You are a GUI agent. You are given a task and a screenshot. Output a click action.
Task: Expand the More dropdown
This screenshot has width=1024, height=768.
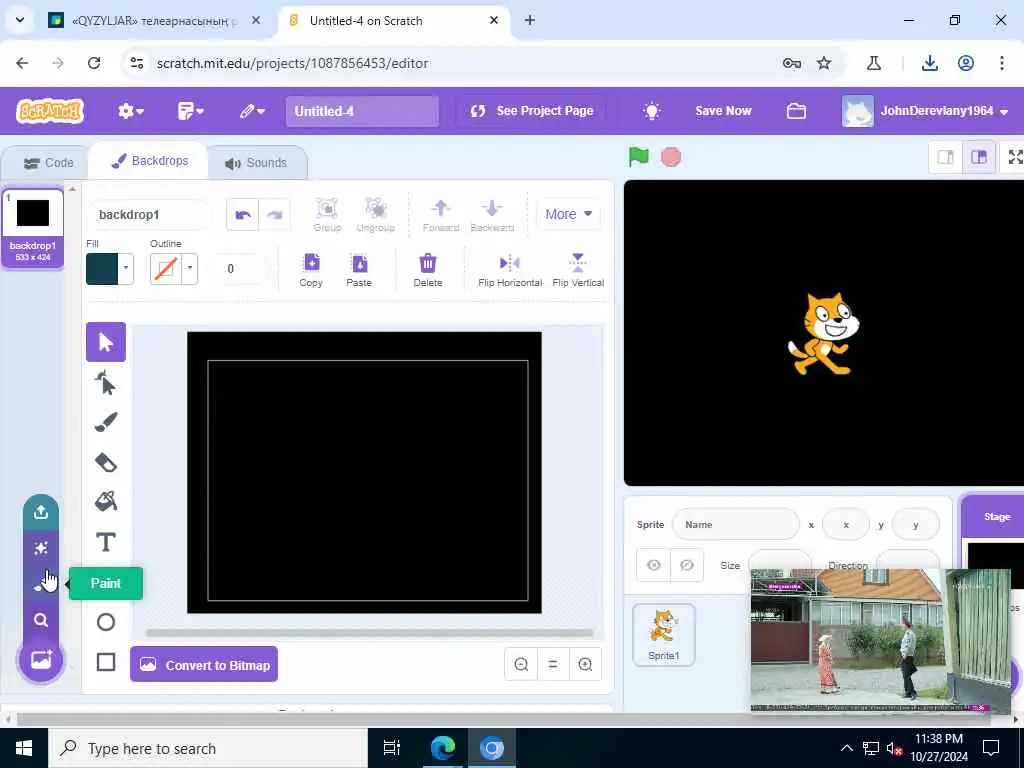click(568, 214)
